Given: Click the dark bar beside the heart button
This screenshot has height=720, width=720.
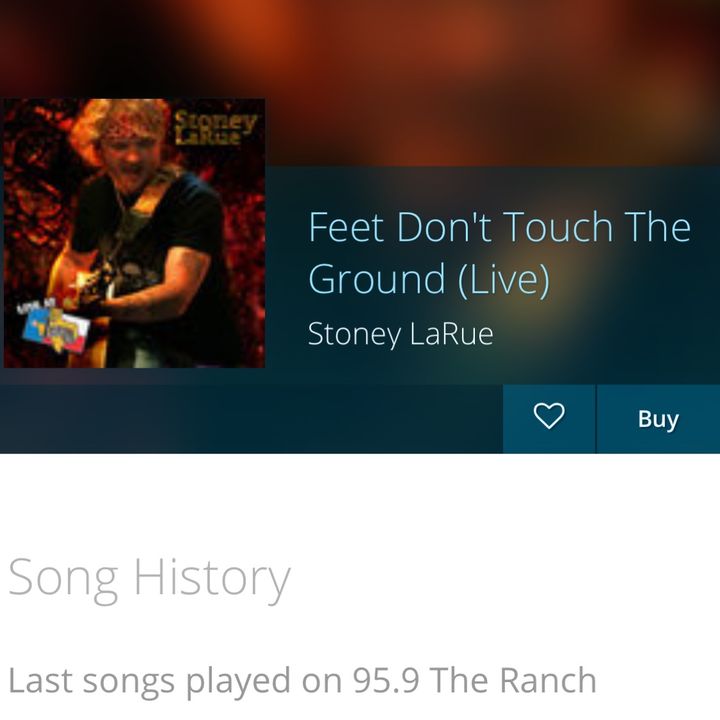Looking at the screenshot, I should click(x=252, y=419).
